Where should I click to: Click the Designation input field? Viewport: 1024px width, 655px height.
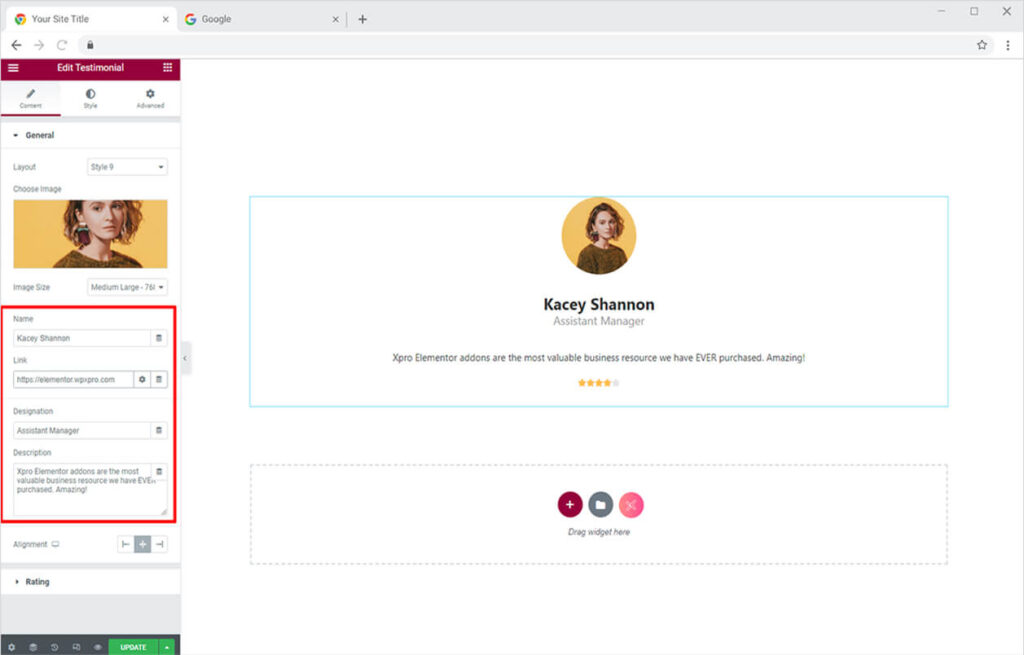coord(81,430)
